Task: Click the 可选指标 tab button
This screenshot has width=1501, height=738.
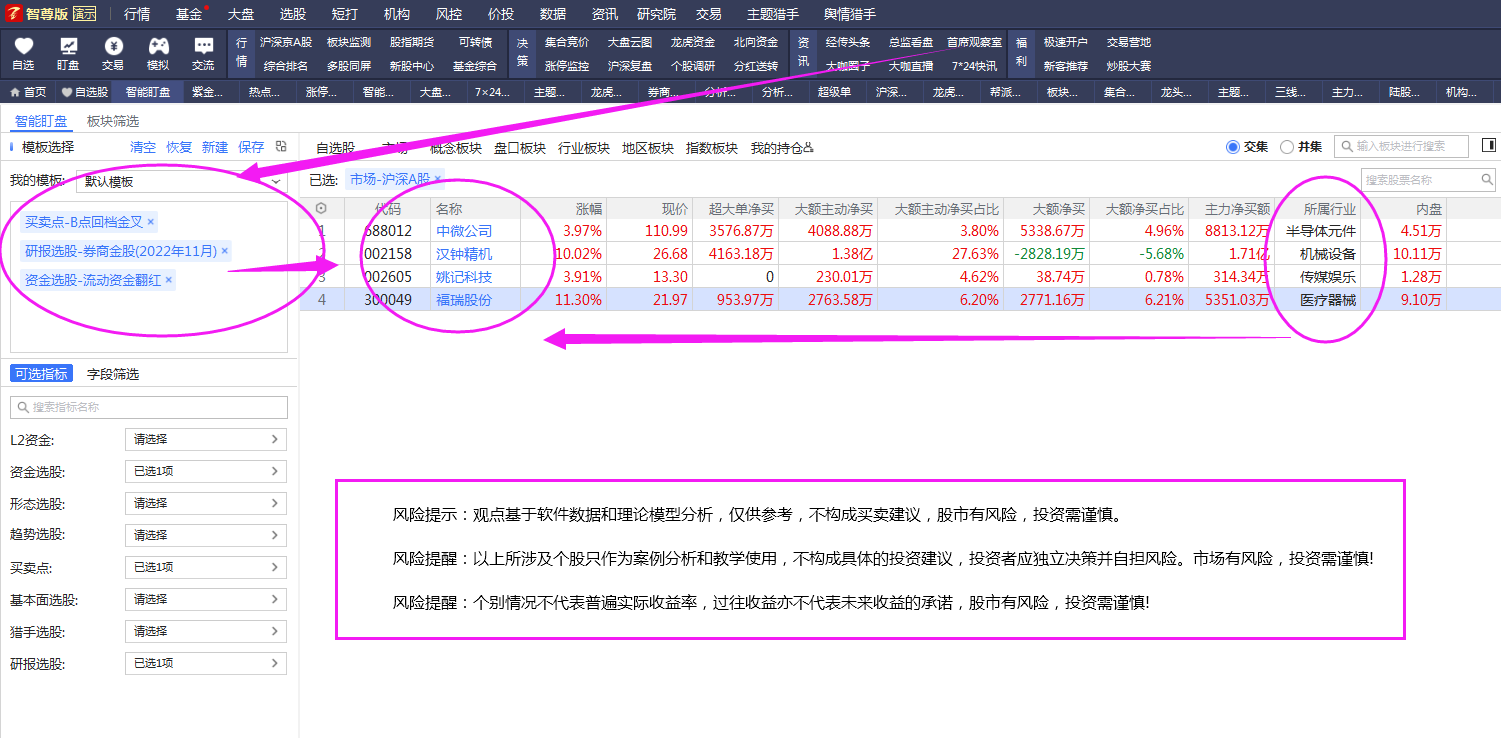Action: click(x=41, y=374)
